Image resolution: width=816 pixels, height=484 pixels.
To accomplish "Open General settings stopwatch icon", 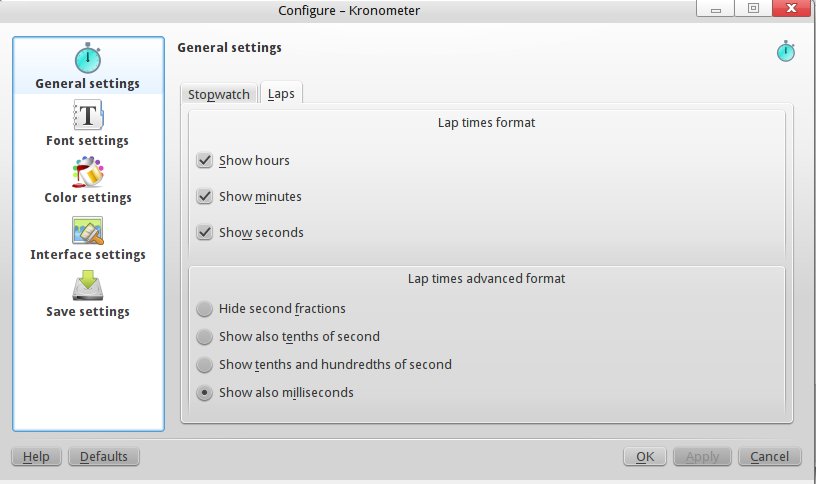I will click(87, 58).
